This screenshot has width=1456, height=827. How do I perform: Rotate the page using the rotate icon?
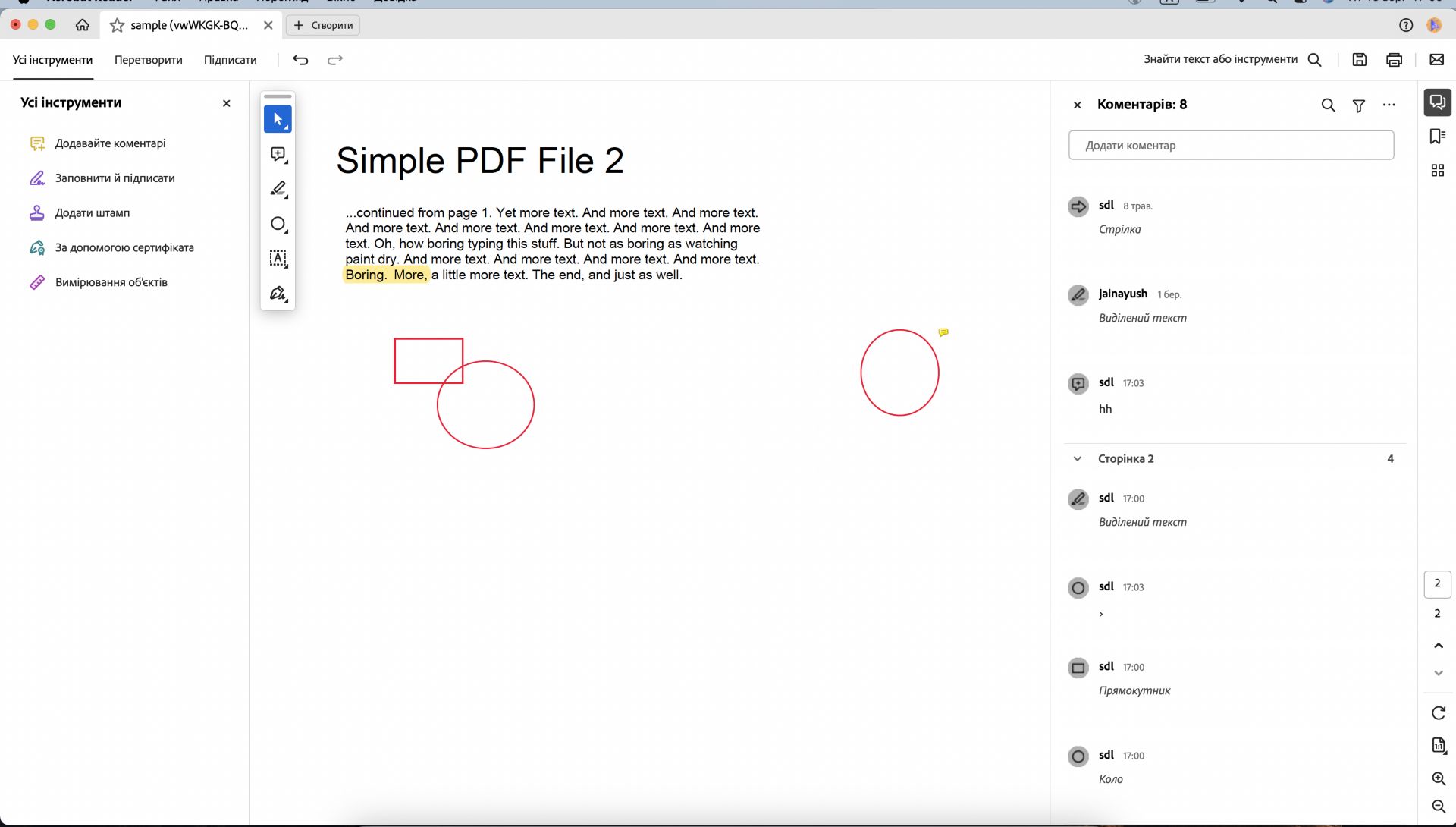[1438, 713]
